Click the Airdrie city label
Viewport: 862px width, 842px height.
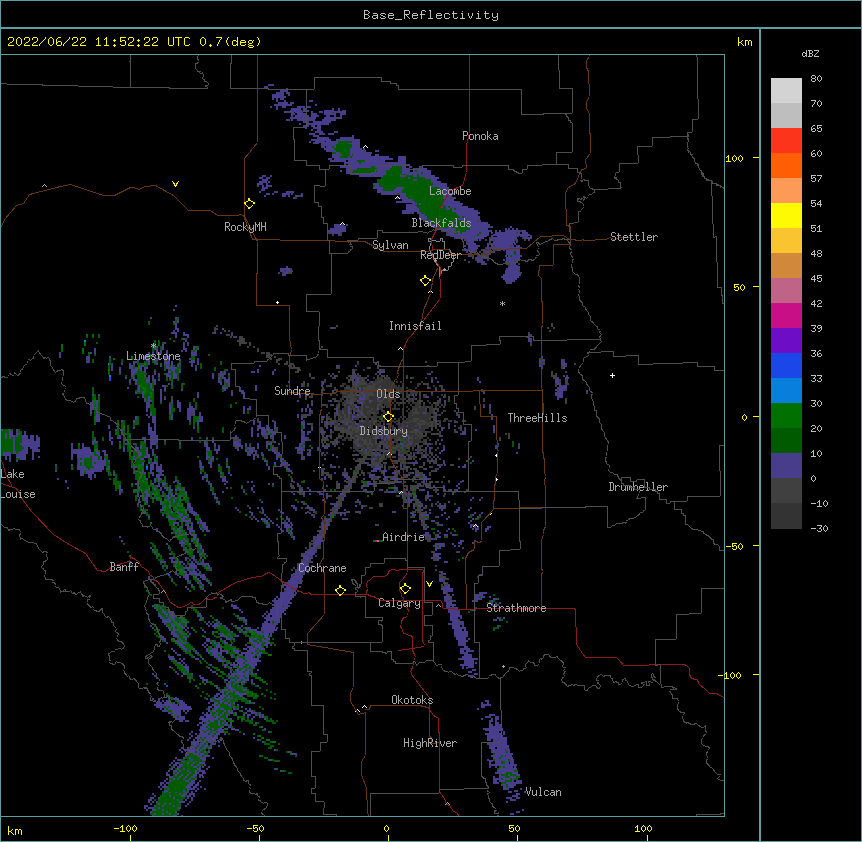pyautogui.click(x=404, y=537)
